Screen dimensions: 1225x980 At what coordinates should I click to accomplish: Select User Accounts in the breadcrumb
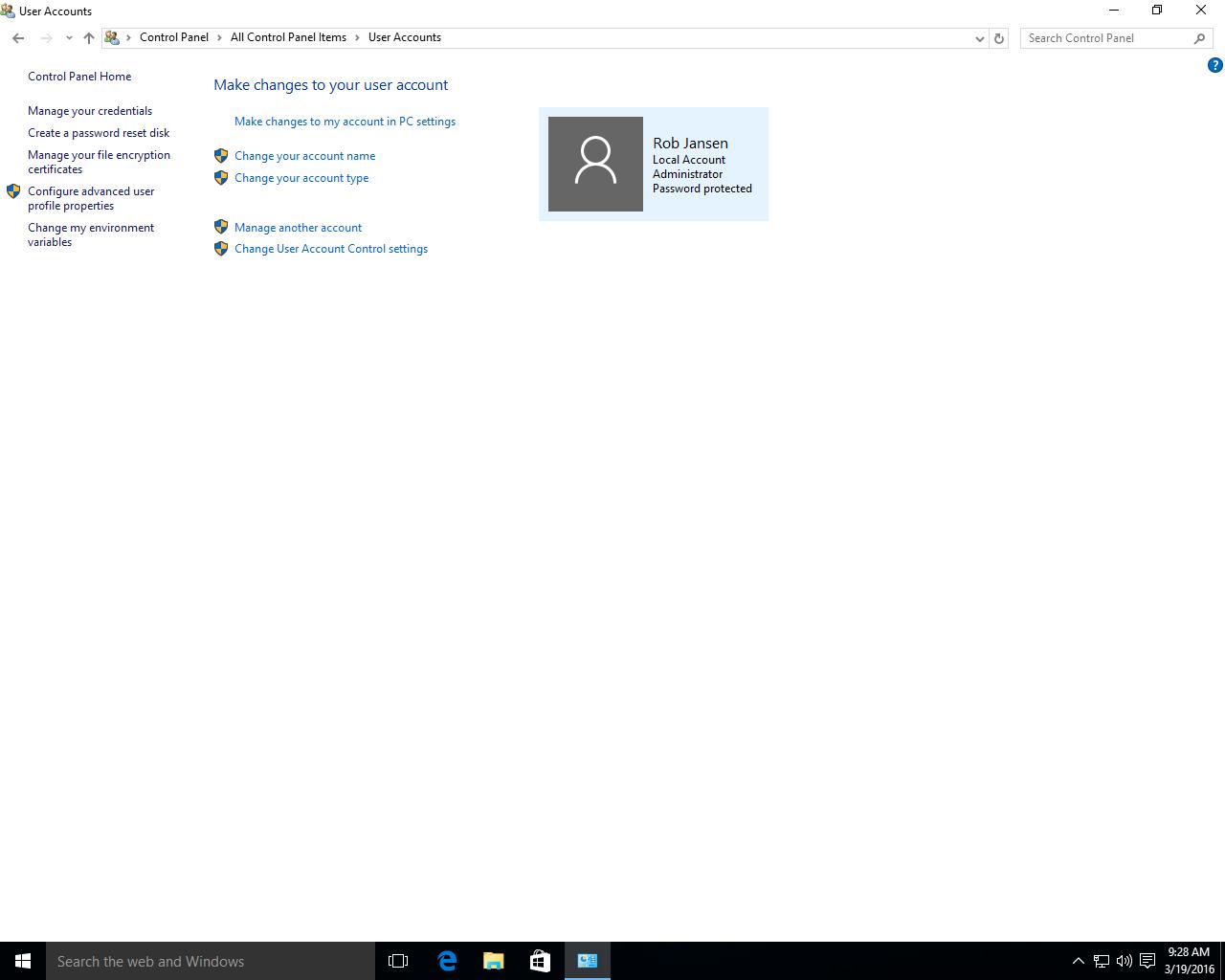point(405,37)
